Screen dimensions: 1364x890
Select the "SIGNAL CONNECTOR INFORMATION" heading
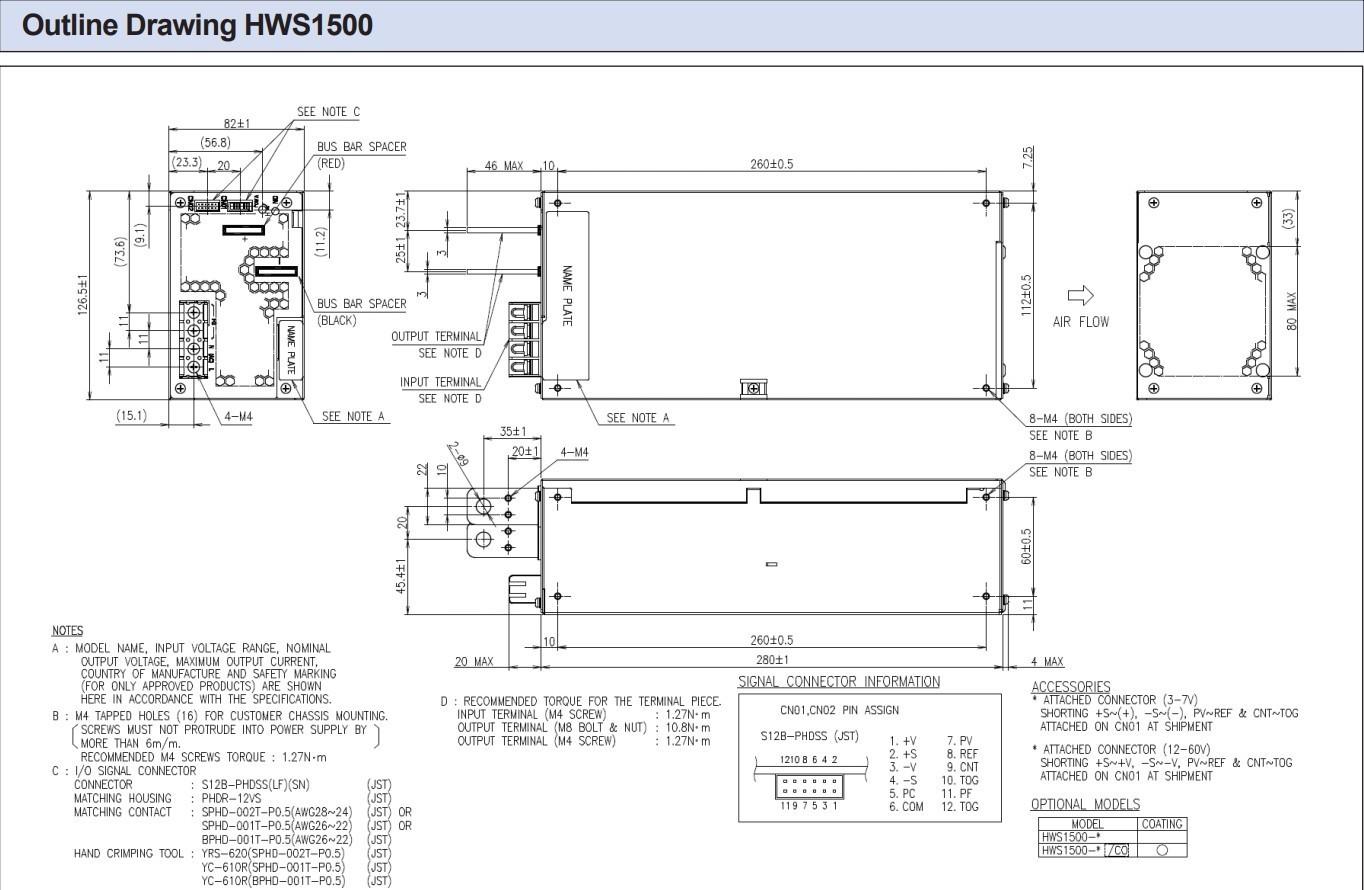839,682
